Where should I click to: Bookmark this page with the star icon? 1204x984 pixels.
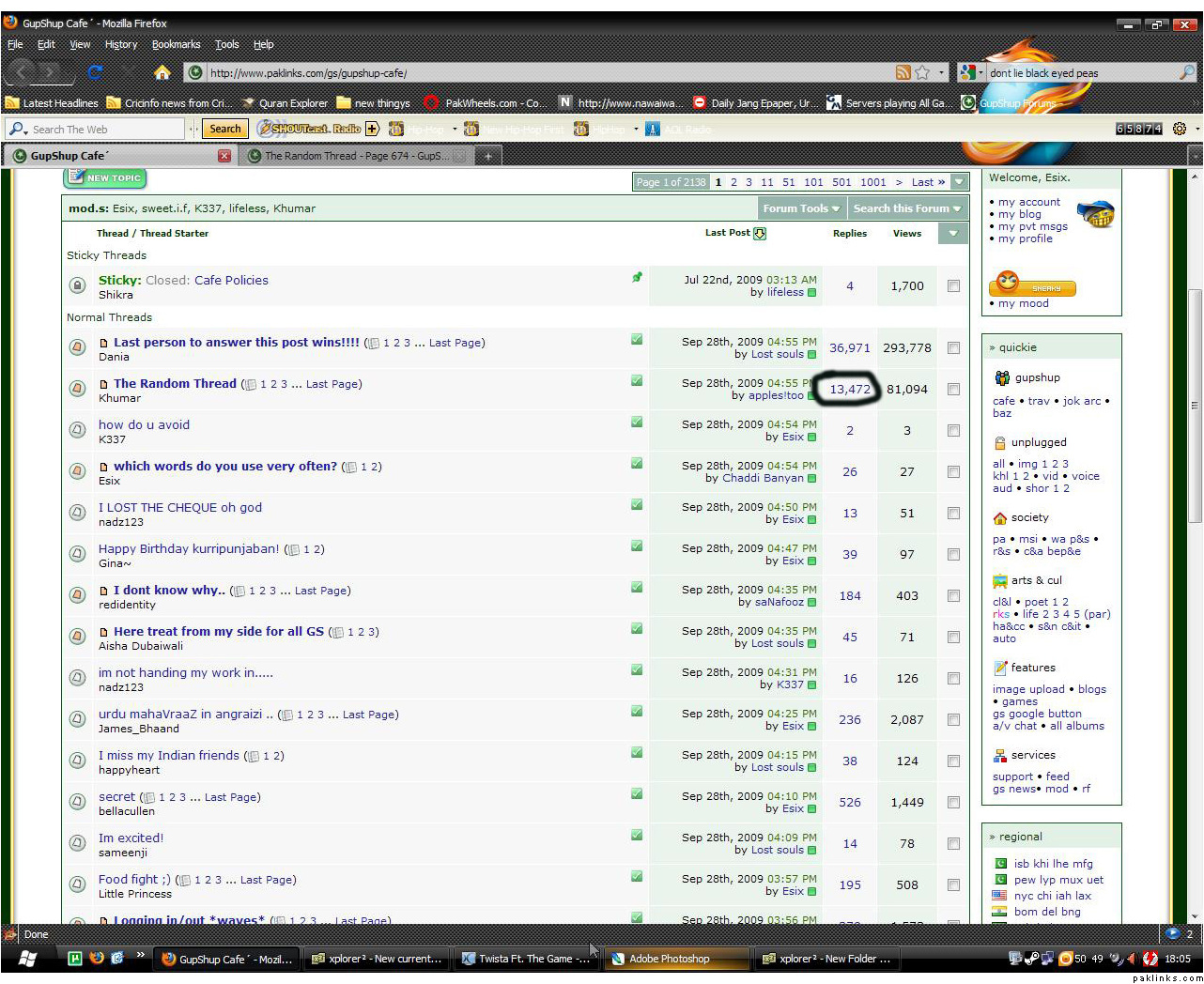922,72
